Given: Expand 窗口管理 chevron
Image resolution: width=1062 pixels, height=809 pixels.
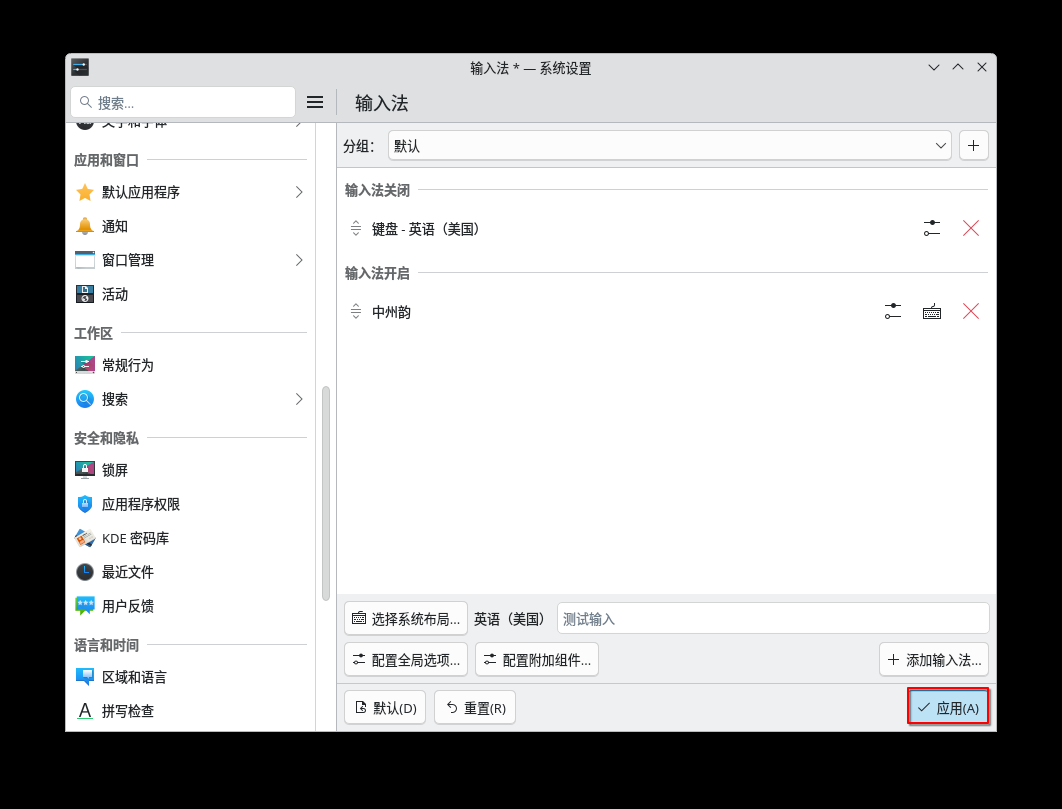Looking at the screenshot, I should point(298,260).
